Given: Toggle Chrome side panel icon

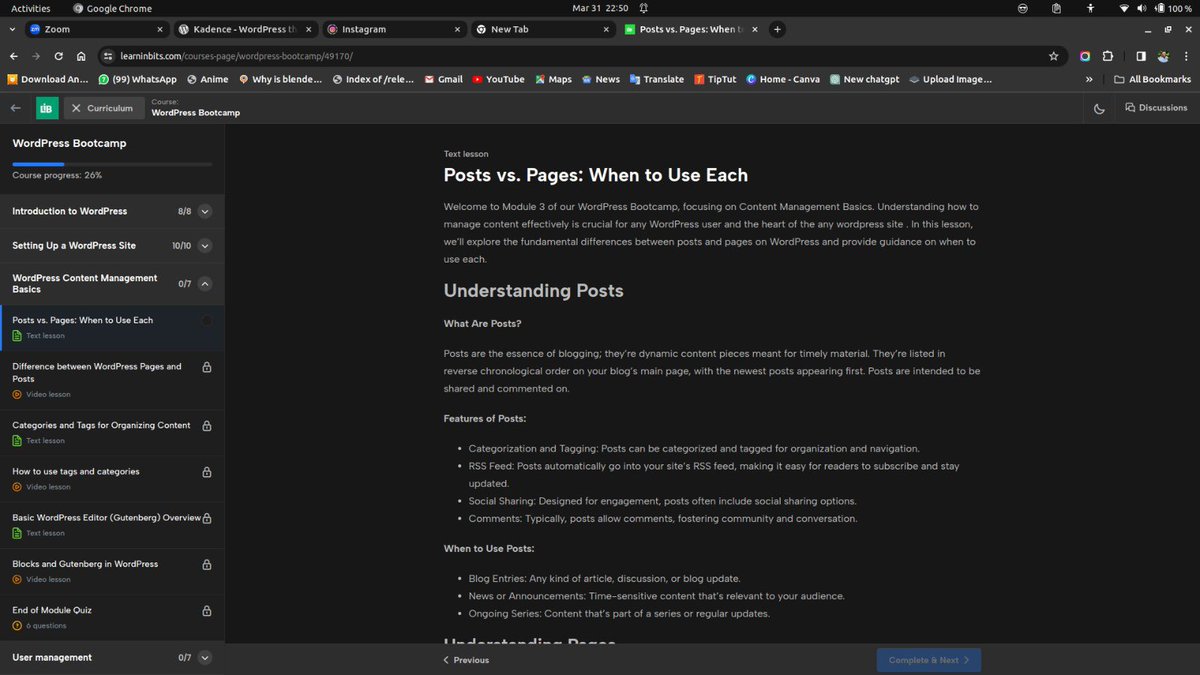Looking at the screenshot, I should tap(1141, 57).
